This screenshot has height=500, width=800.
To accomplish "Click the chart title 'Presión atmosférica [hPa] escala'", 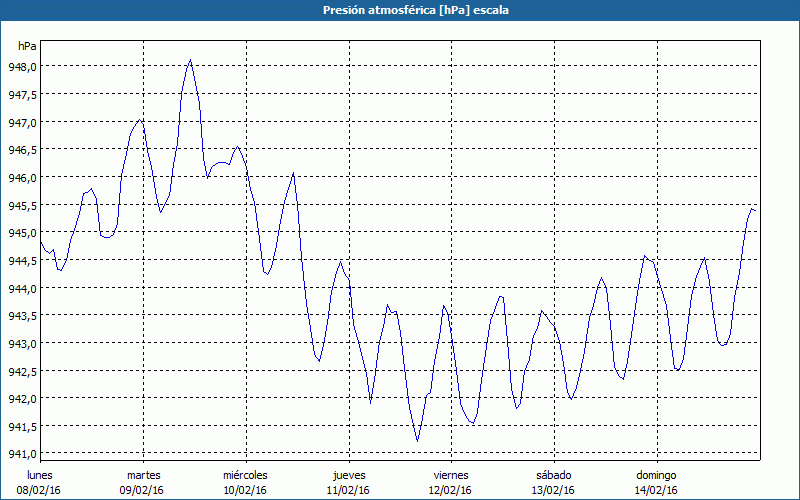I will coord(400,10).
